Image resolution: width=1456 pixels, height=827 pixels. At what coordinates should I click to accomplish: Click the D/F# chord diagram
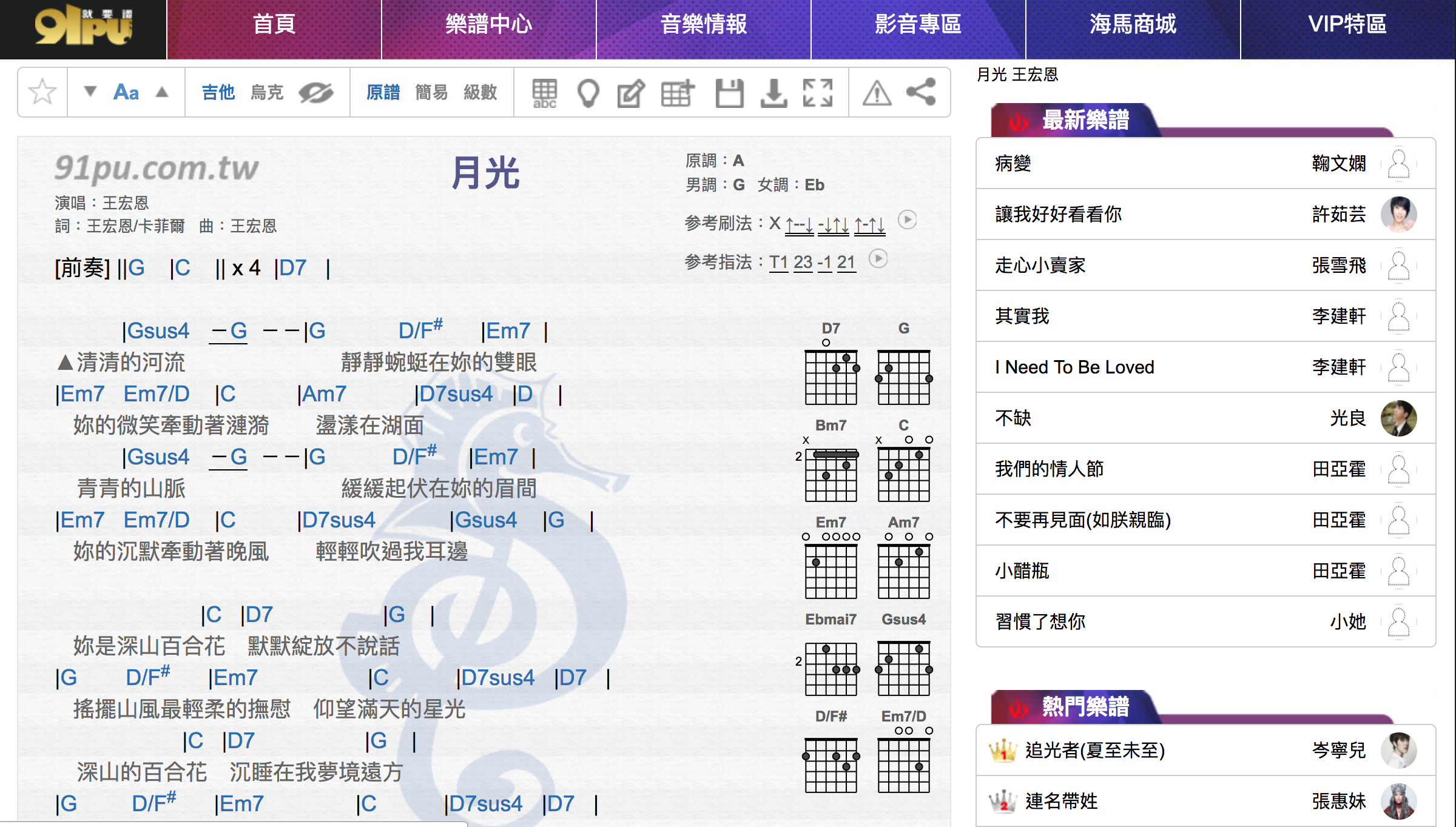[x=831, y=752]
